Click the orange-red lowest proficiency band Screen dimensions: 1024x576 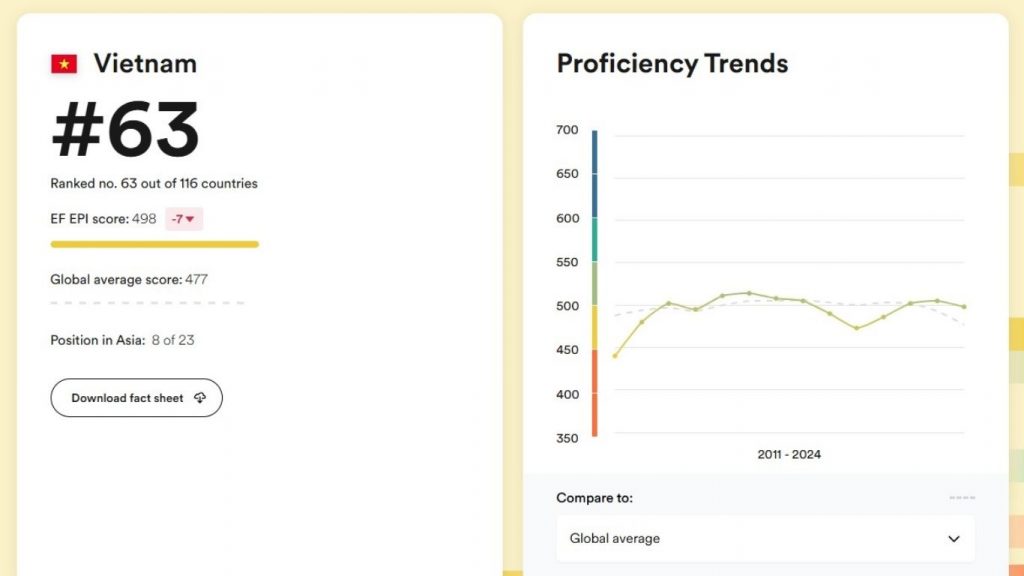594,393
